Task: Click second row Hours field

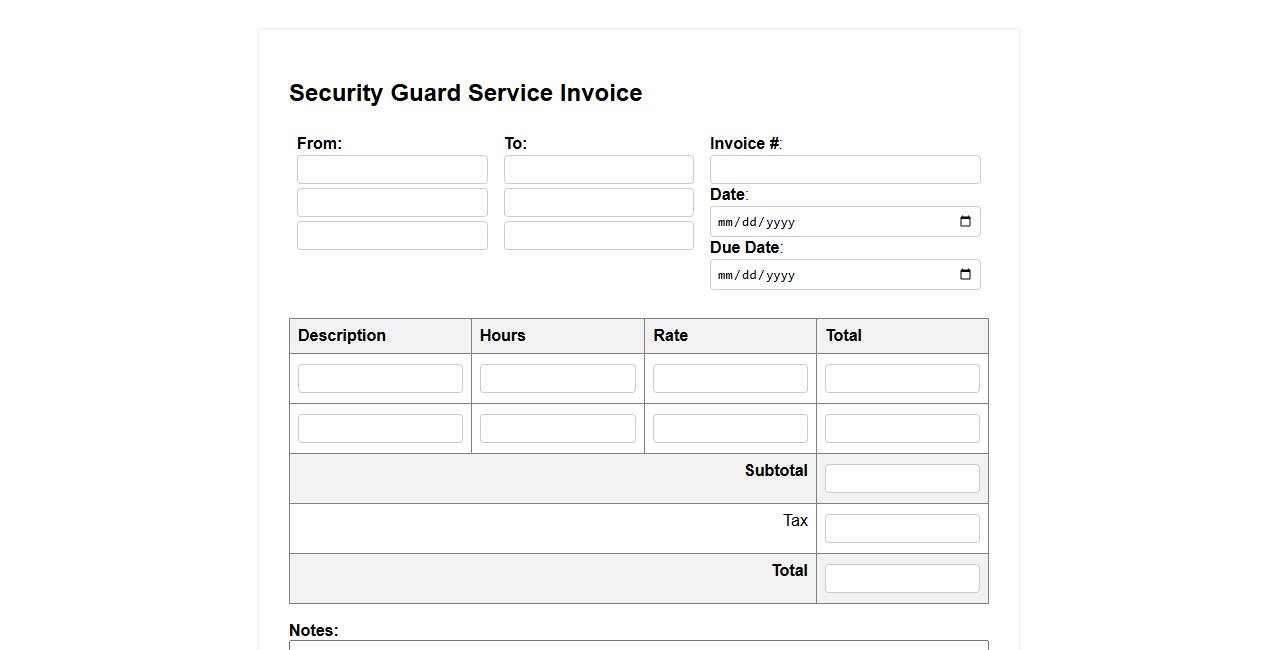Action: [557, 429]
